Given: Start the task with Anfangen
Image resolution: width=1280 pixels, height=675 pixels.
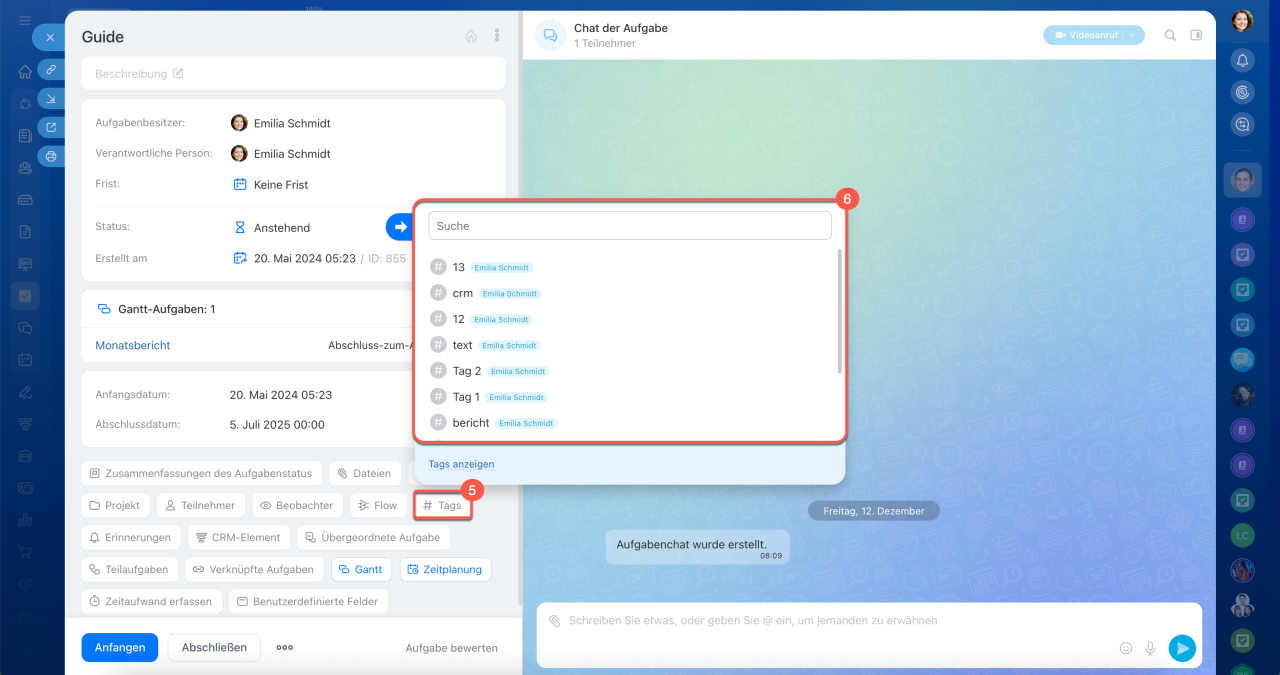Looking at the screenshot, I should (x=120, y=647).
